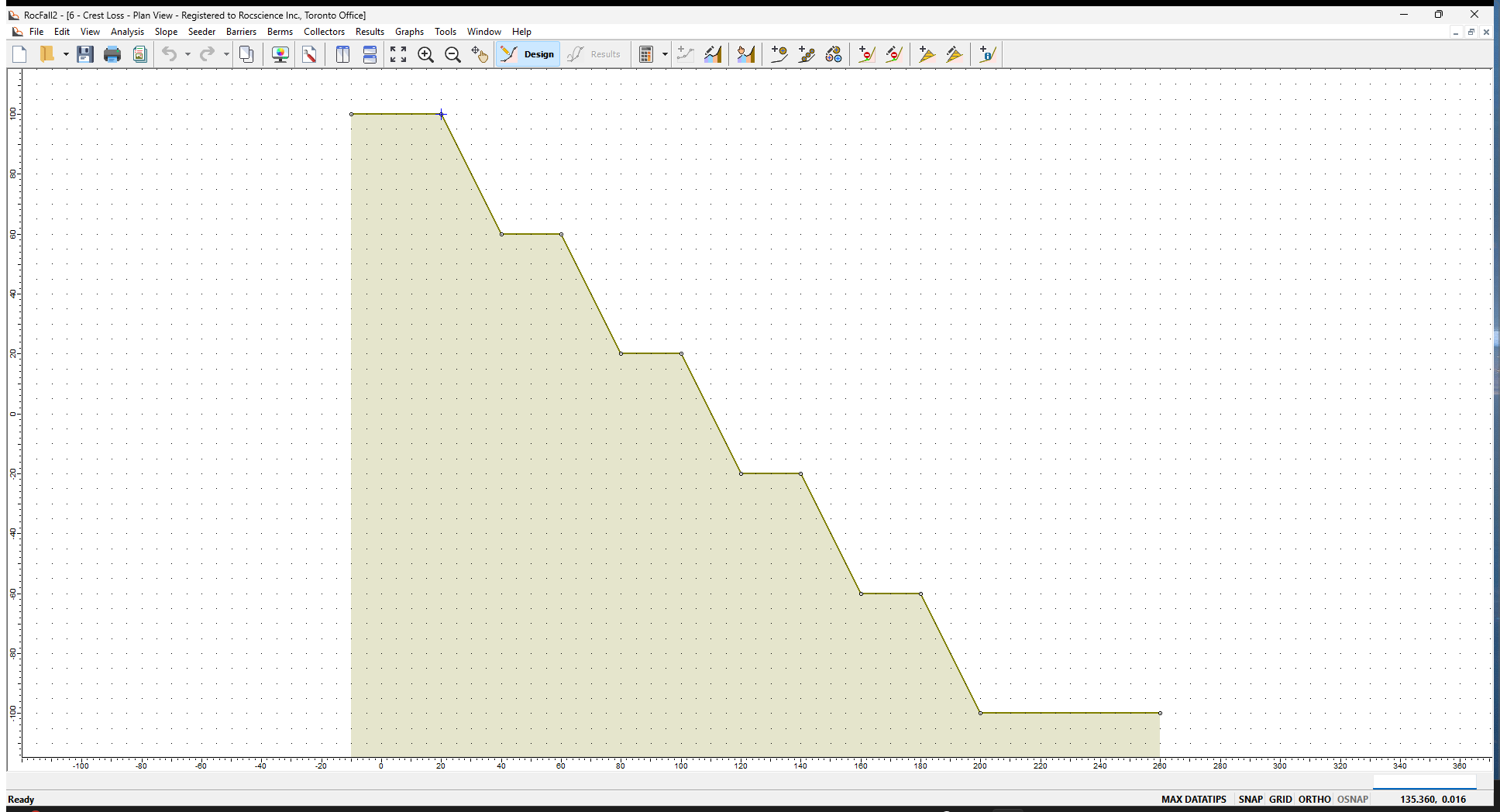1500x812 pixels.
Task: Open Display Options monitor icon
Action: (280, 54)
